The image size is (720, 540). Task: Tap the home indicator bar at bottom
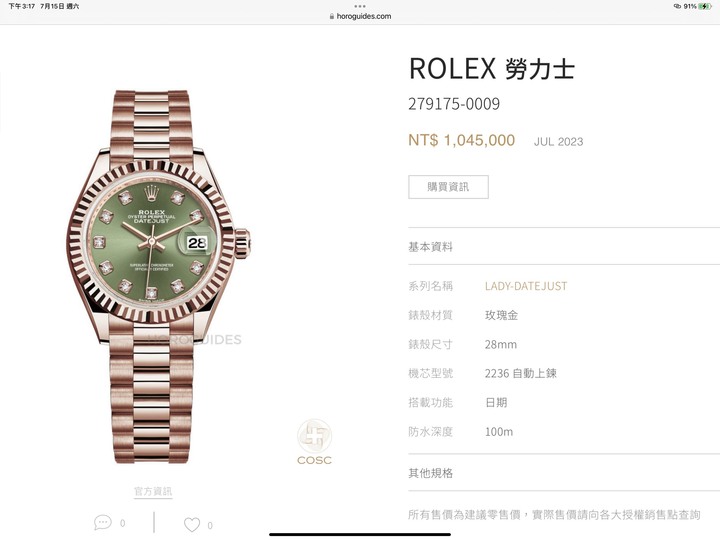coord(360,534)
